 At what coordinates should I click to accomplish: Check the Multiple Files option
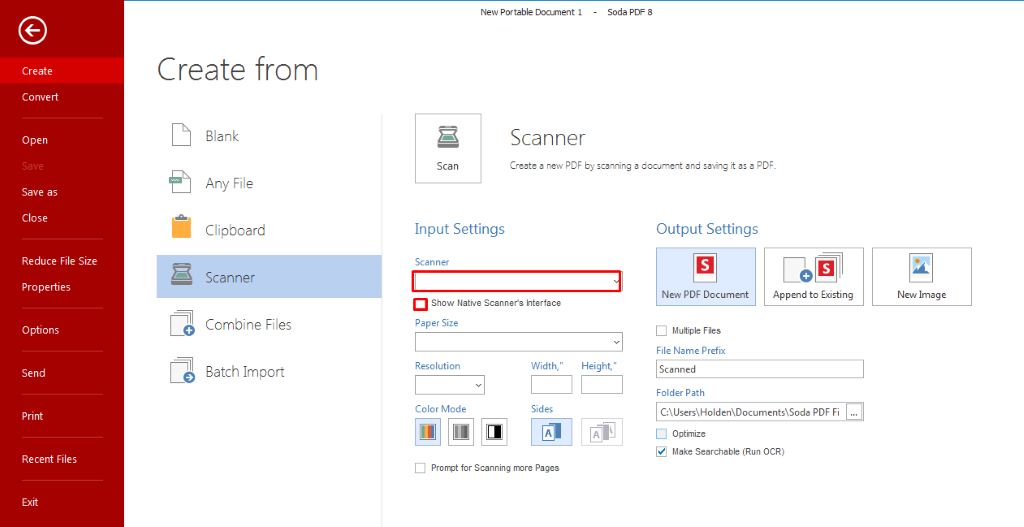pos(662,330)
